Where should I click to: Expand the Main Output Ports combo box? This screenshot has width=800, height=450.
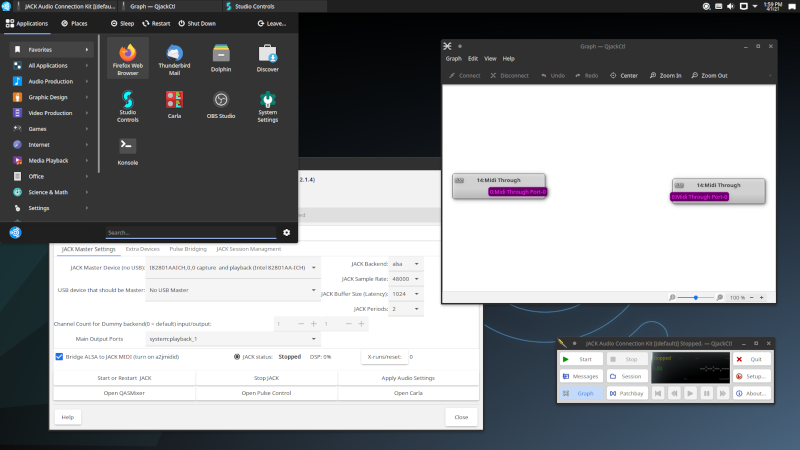coord(232,339)
